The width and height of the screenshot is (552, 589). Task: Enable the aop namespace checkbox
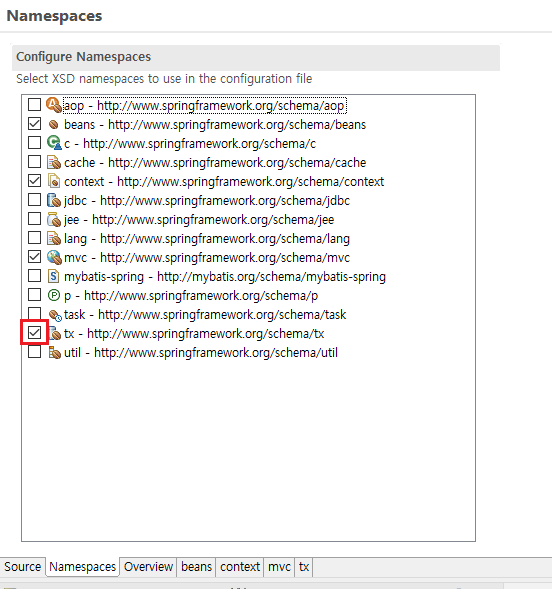click(35, 105)
